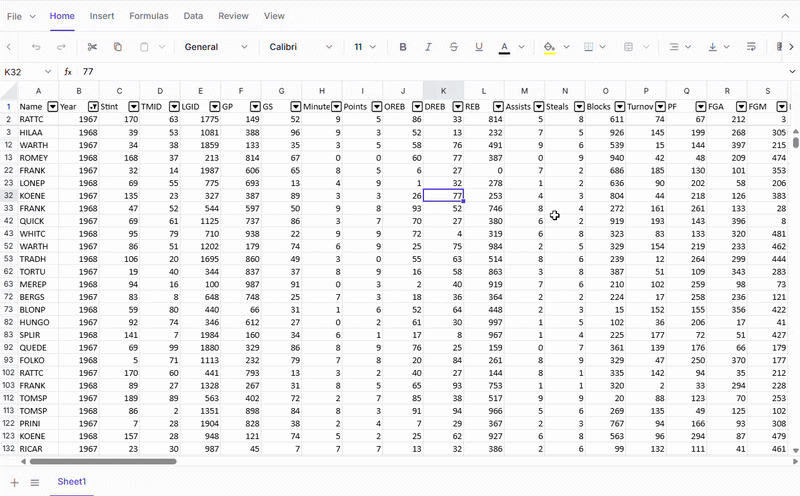Open the GP column filter button
The image size is (800, 496).
click(x=255, y=106)
